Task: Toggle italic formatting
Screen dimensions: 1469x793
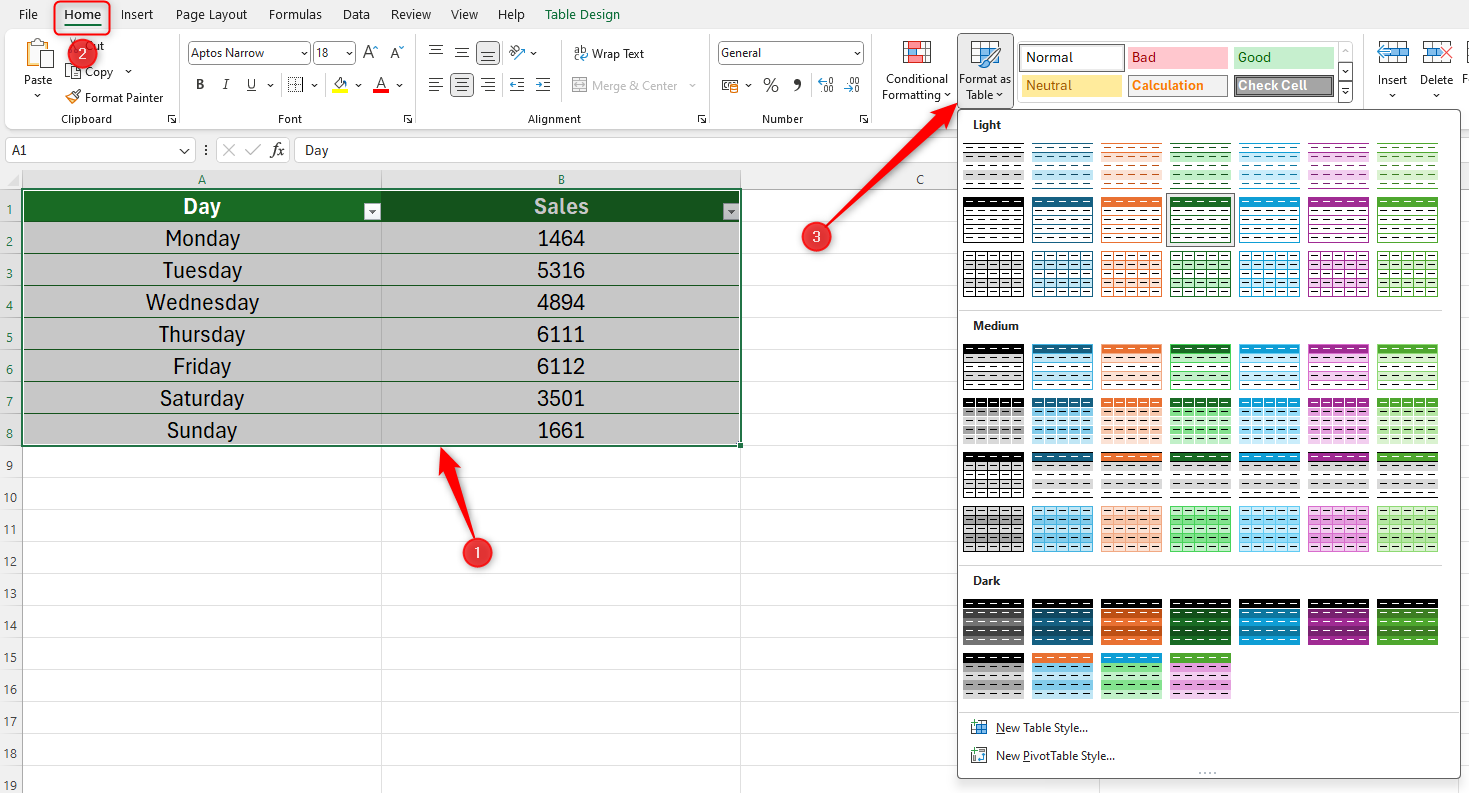Action: tap(225, 85)
